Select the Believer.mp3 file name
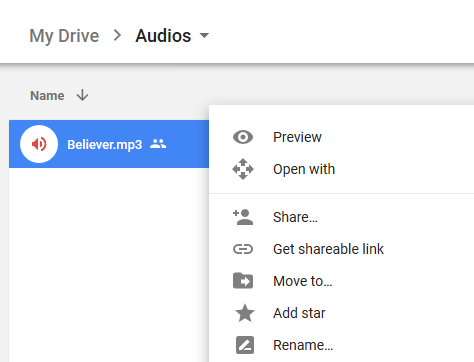474x362 pixels. pyautogui.click(x=104, y=145)
